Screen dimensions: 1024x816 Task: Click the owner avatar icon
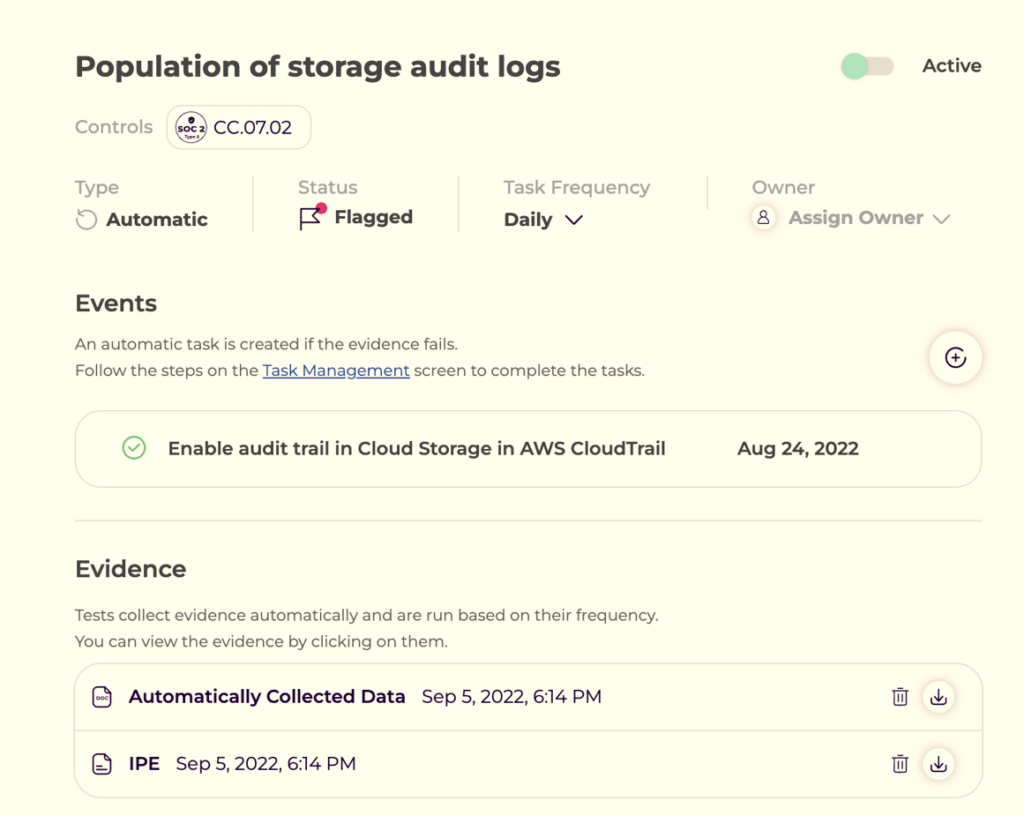[x=763, y=218]
